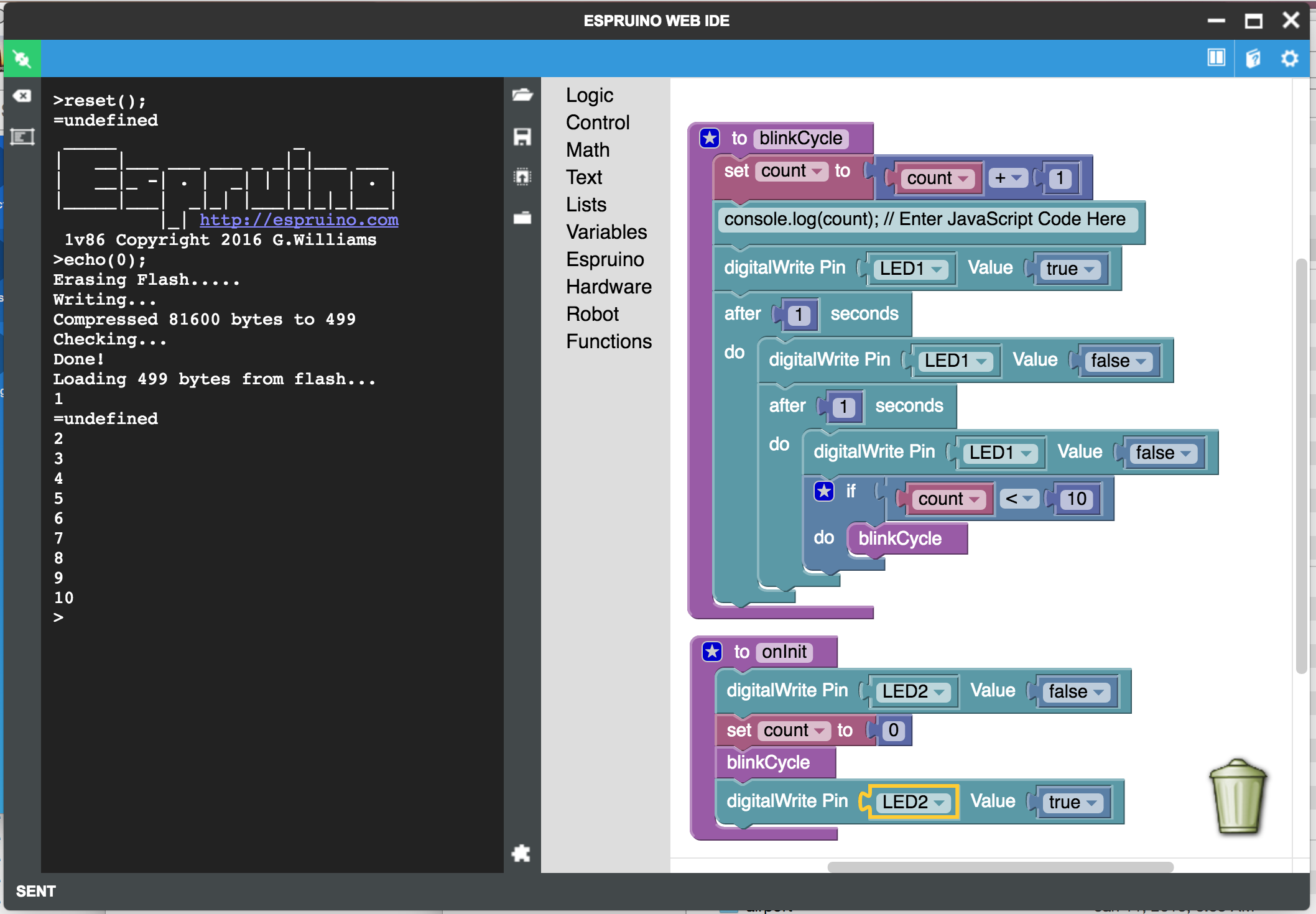This screenshot has width=1316, height=914.
Task: Switch editor mode with puzzle piece icon
Action: (521, 853)
